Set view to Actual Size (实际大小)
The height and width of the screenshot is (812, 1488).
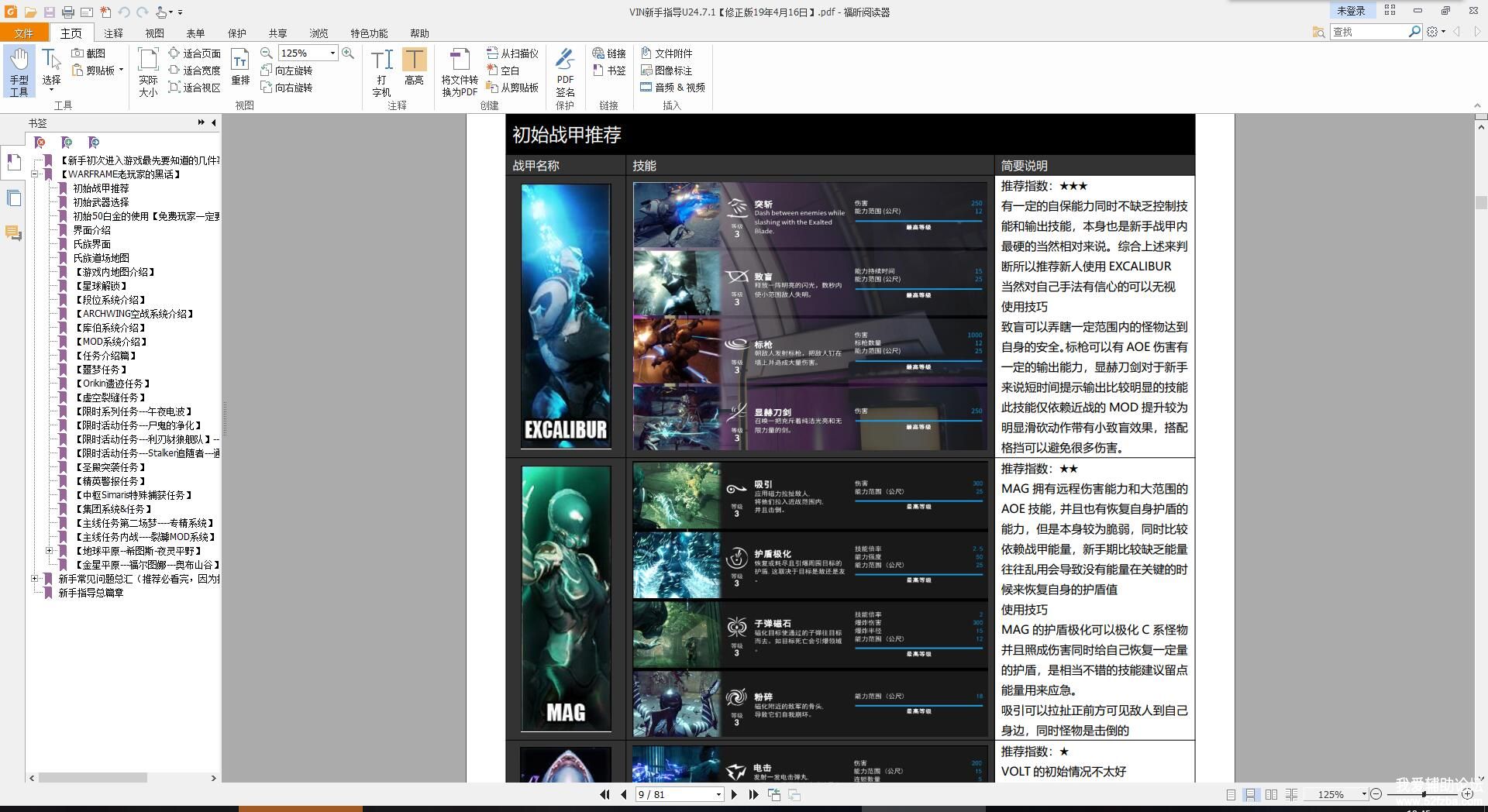[x=148, y=72]
